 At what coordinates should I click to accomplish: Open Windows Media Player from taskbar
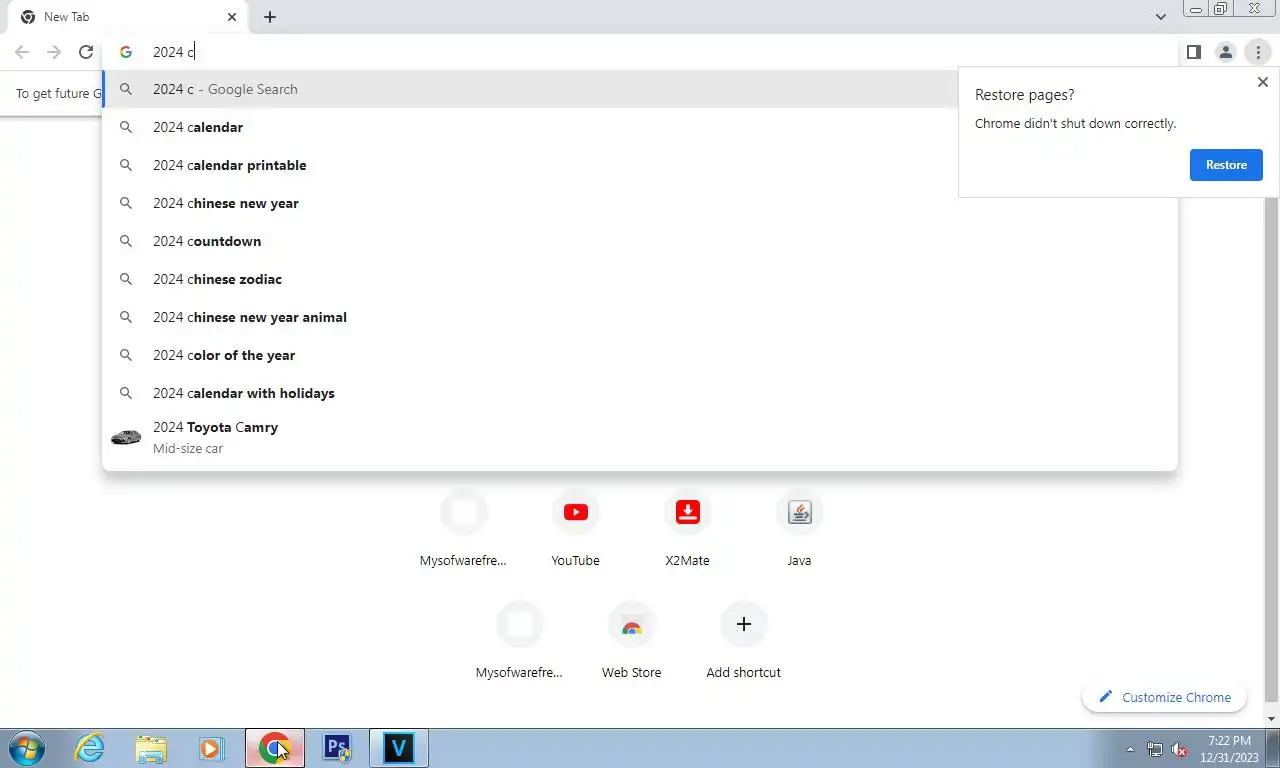(x=211, y=748)
